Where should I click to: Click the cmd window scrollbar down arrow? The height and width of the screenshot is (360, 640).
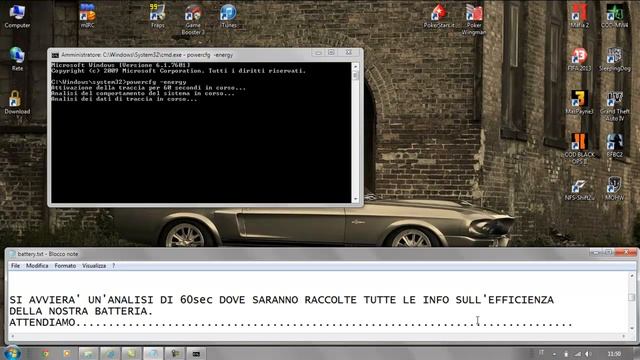pyautogui.click(x=355, y=199)
